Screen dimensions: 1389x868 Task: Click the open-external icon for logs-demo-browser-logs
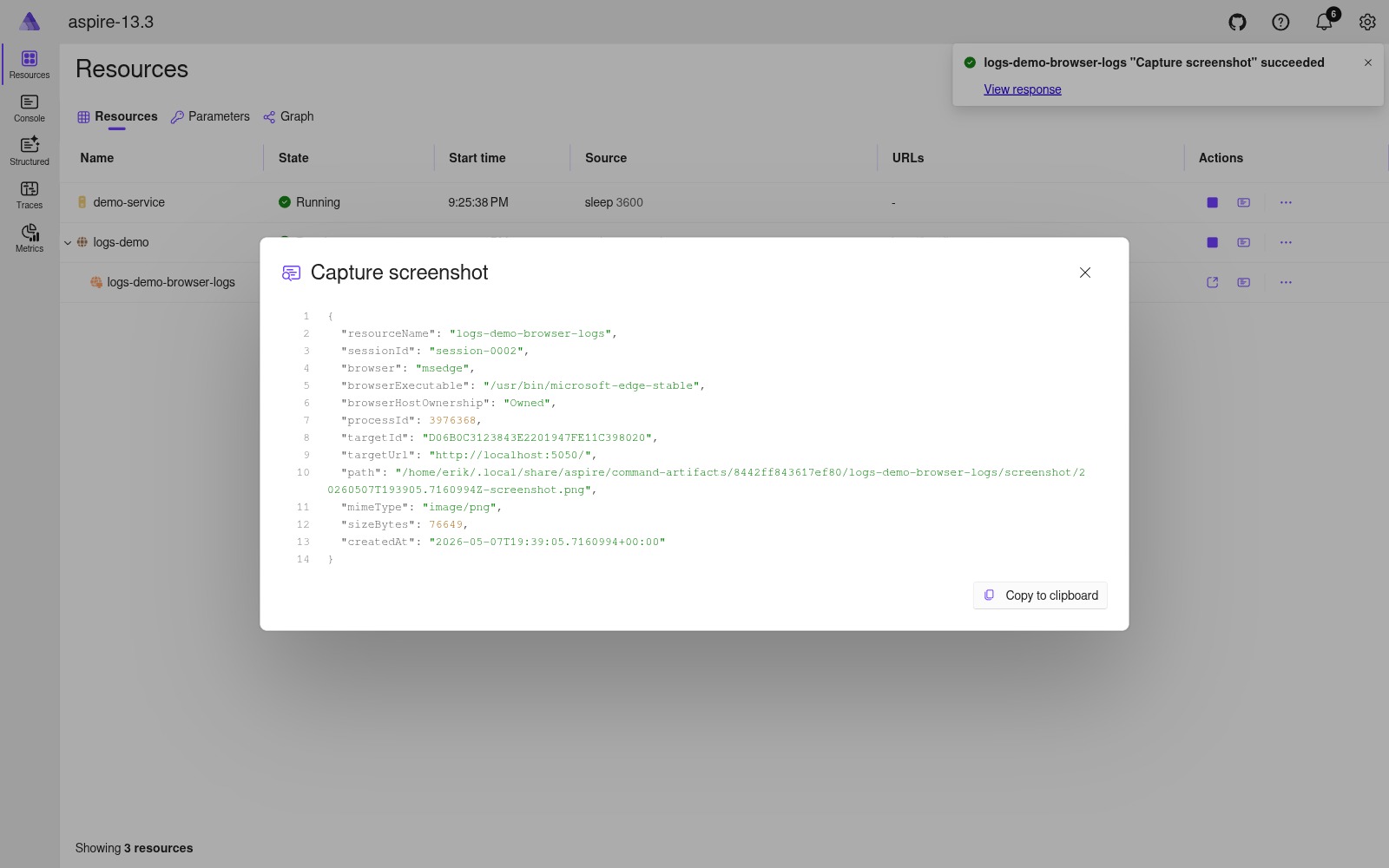(x=1213, y=282)
